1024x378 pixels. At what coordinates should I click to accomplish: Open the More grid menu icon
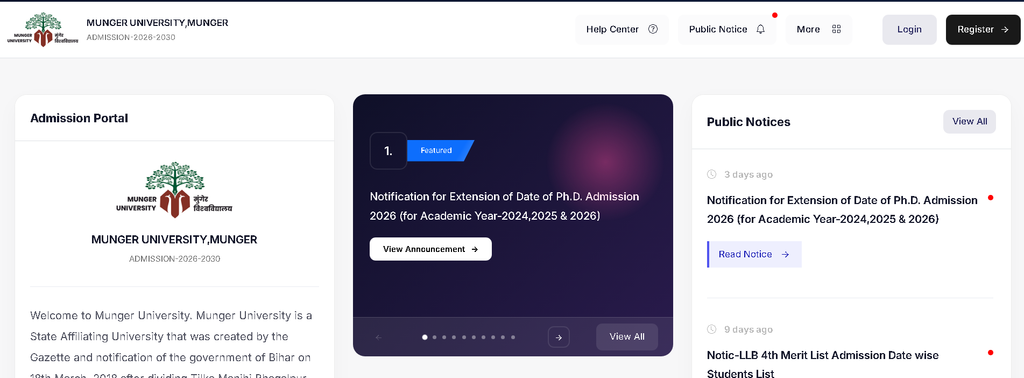[836, 29]
